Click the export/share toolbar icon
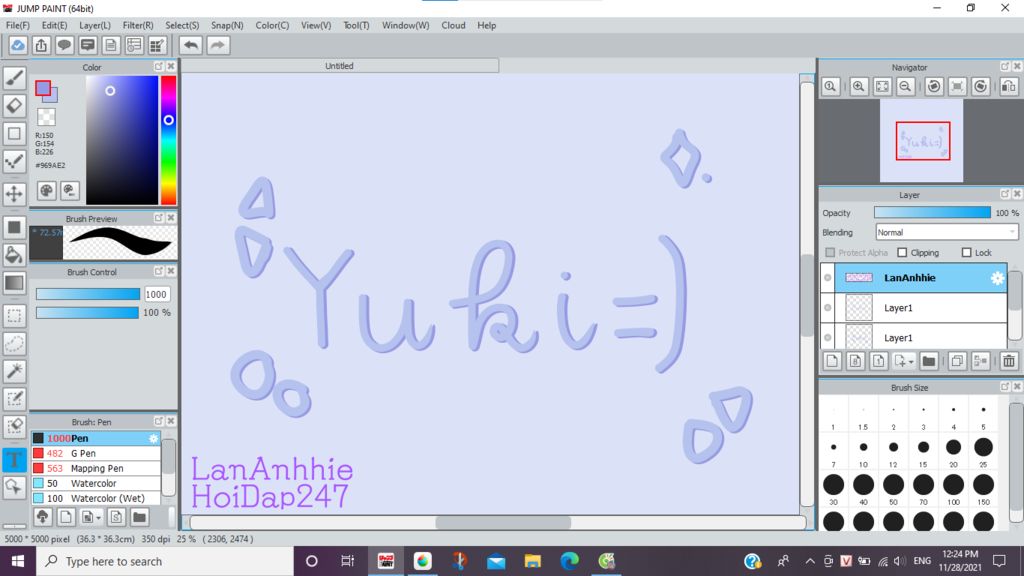This screenshot has height=576, width=1024. tap(41, 45)
